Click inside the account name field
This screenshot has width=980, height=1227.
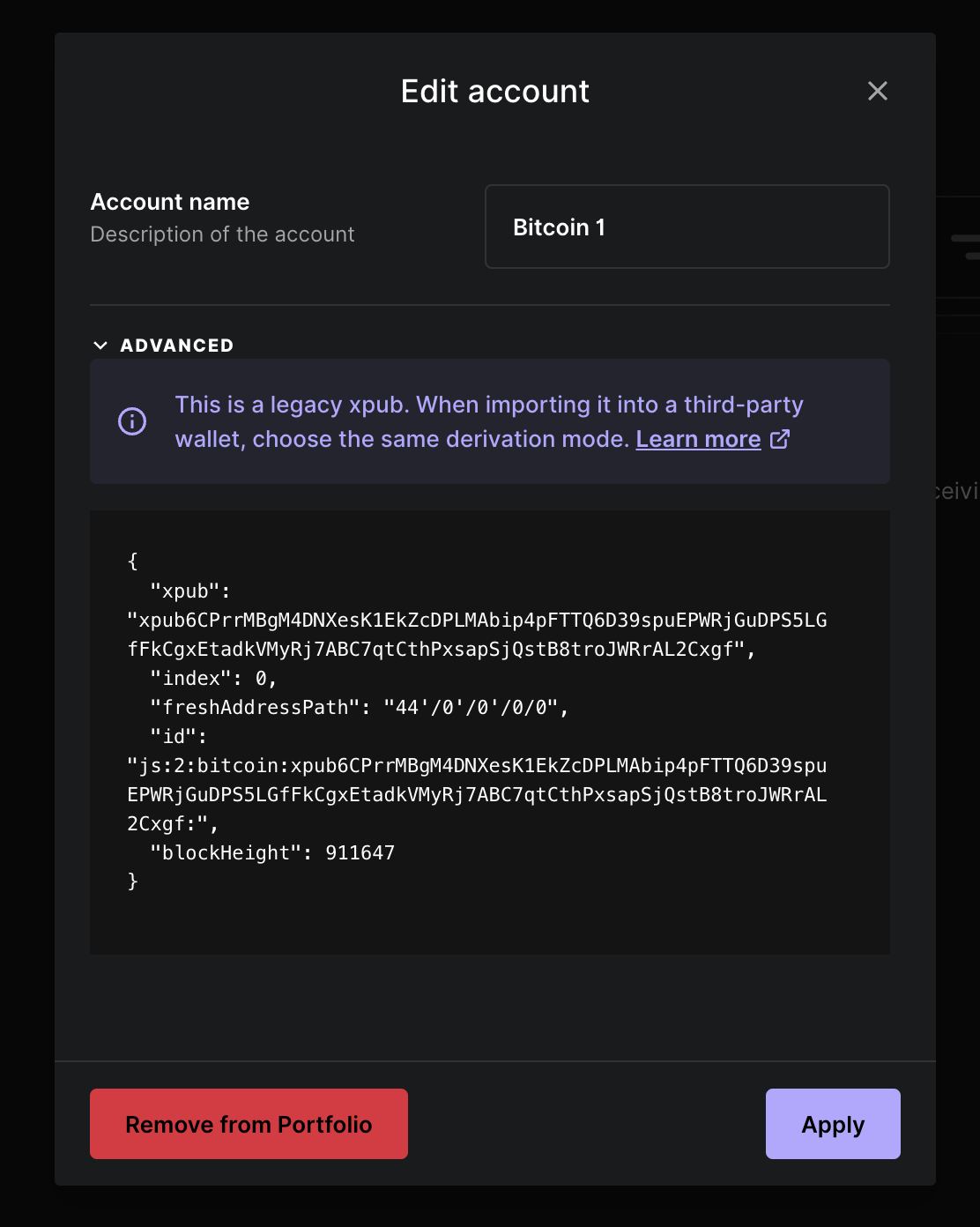point(687,227)
